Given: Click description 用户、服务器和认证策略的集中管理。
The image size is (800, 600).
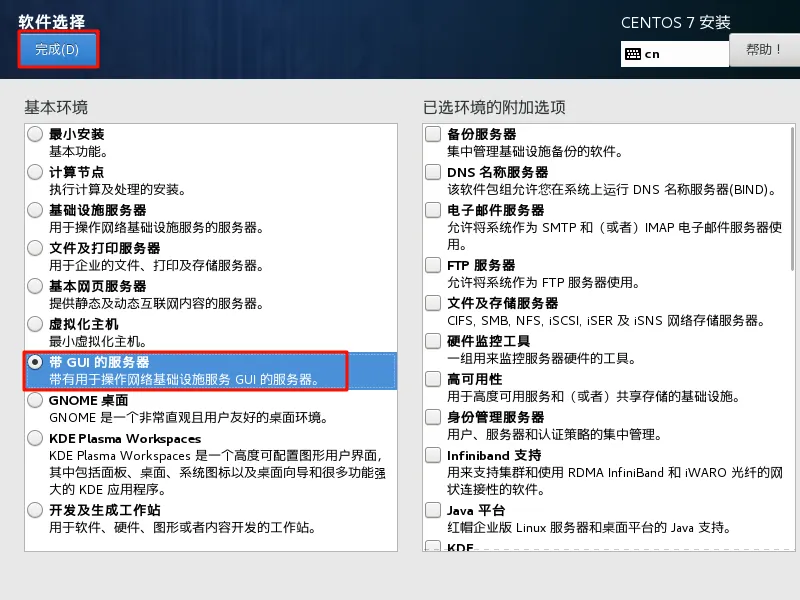Looking at the screenshot, I should click(555, 435).
